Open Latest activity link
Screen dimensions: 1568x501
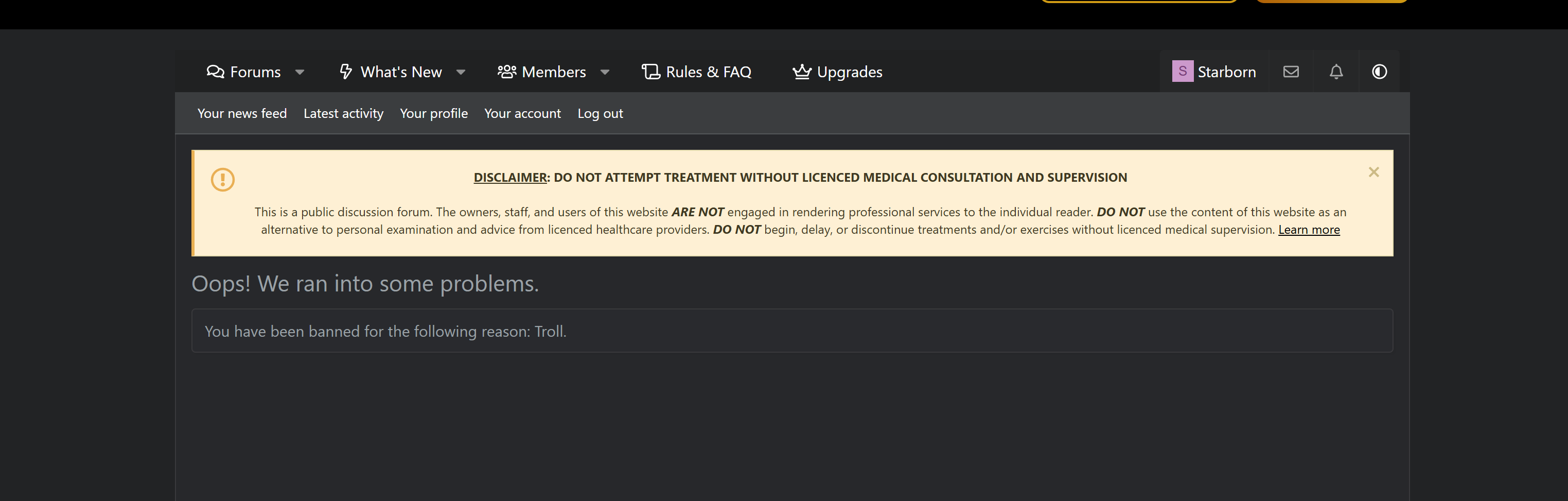coord(343,113)
